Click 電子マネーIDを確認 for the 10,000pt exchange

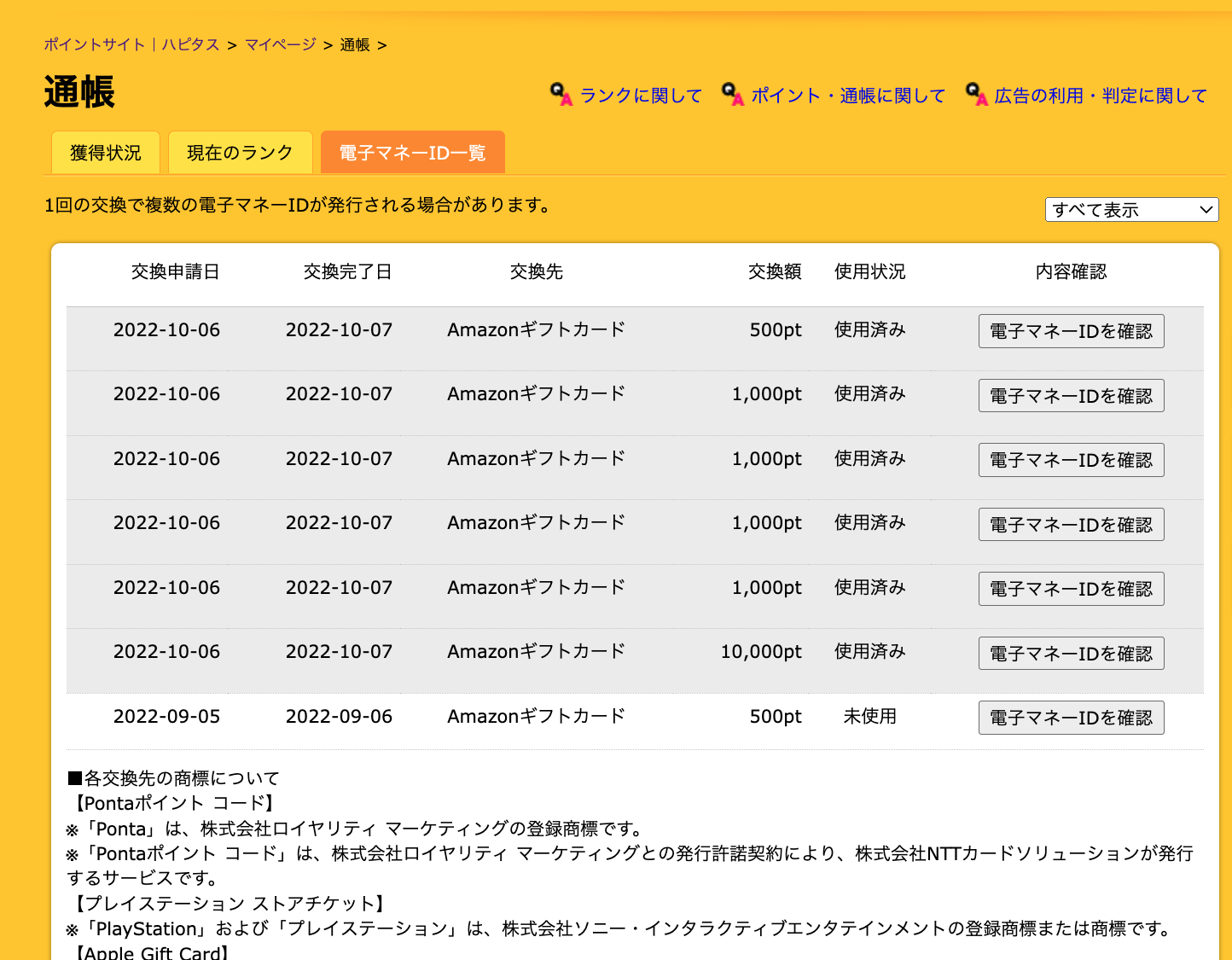pos(1071,654)
